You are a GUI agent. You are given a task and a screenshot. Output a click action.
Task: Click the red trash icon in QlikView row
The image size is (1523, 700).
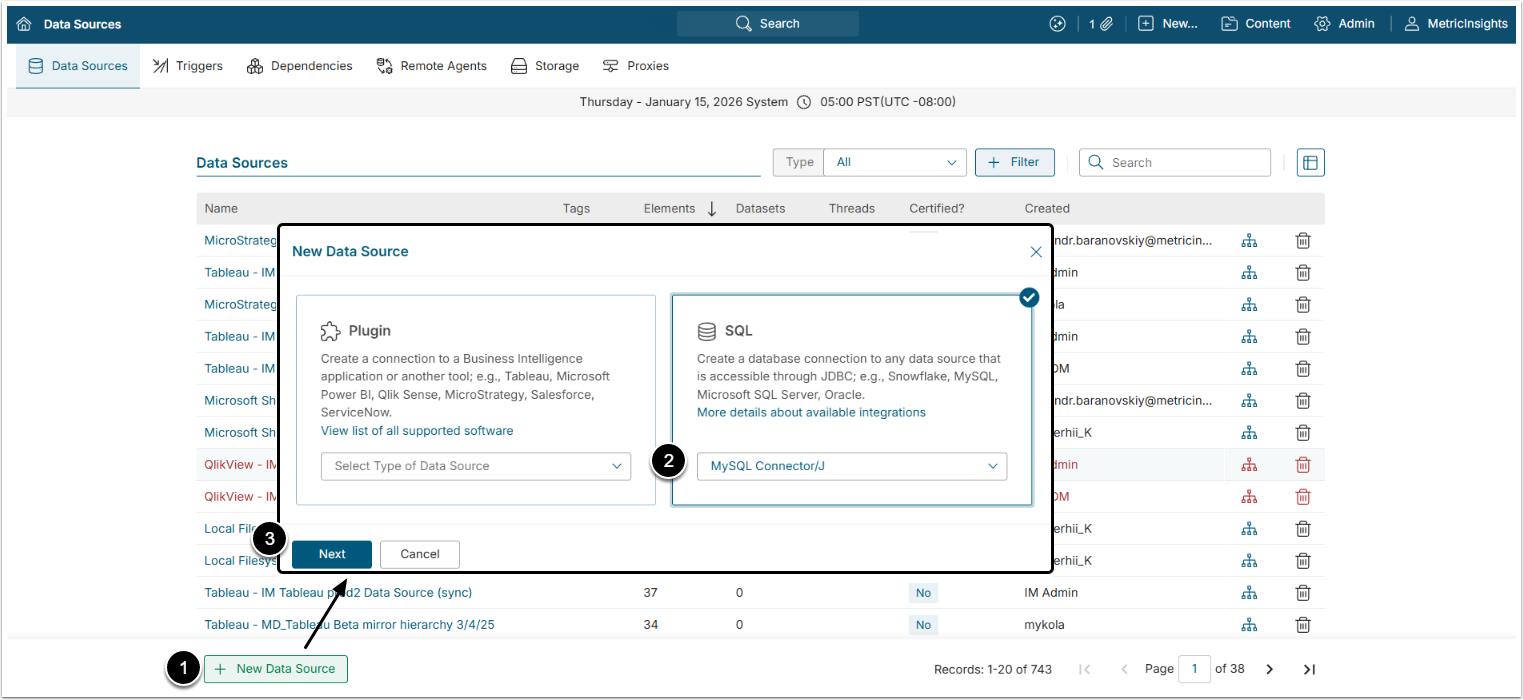click(1303, 464)
